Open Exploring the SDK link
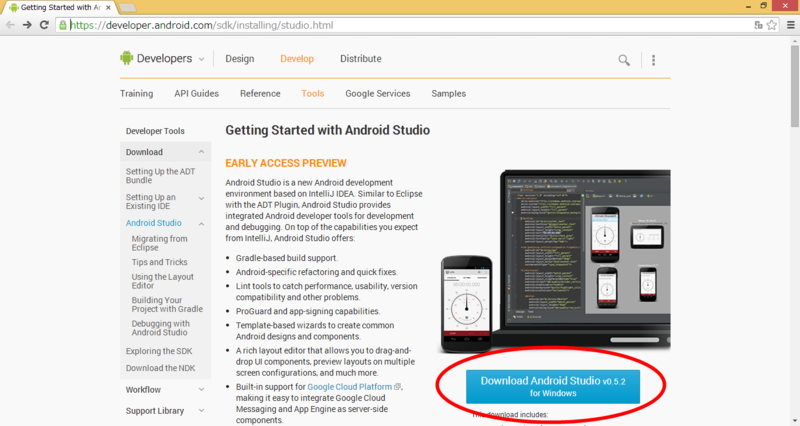The image size is (800, 426). pos(159,351)
